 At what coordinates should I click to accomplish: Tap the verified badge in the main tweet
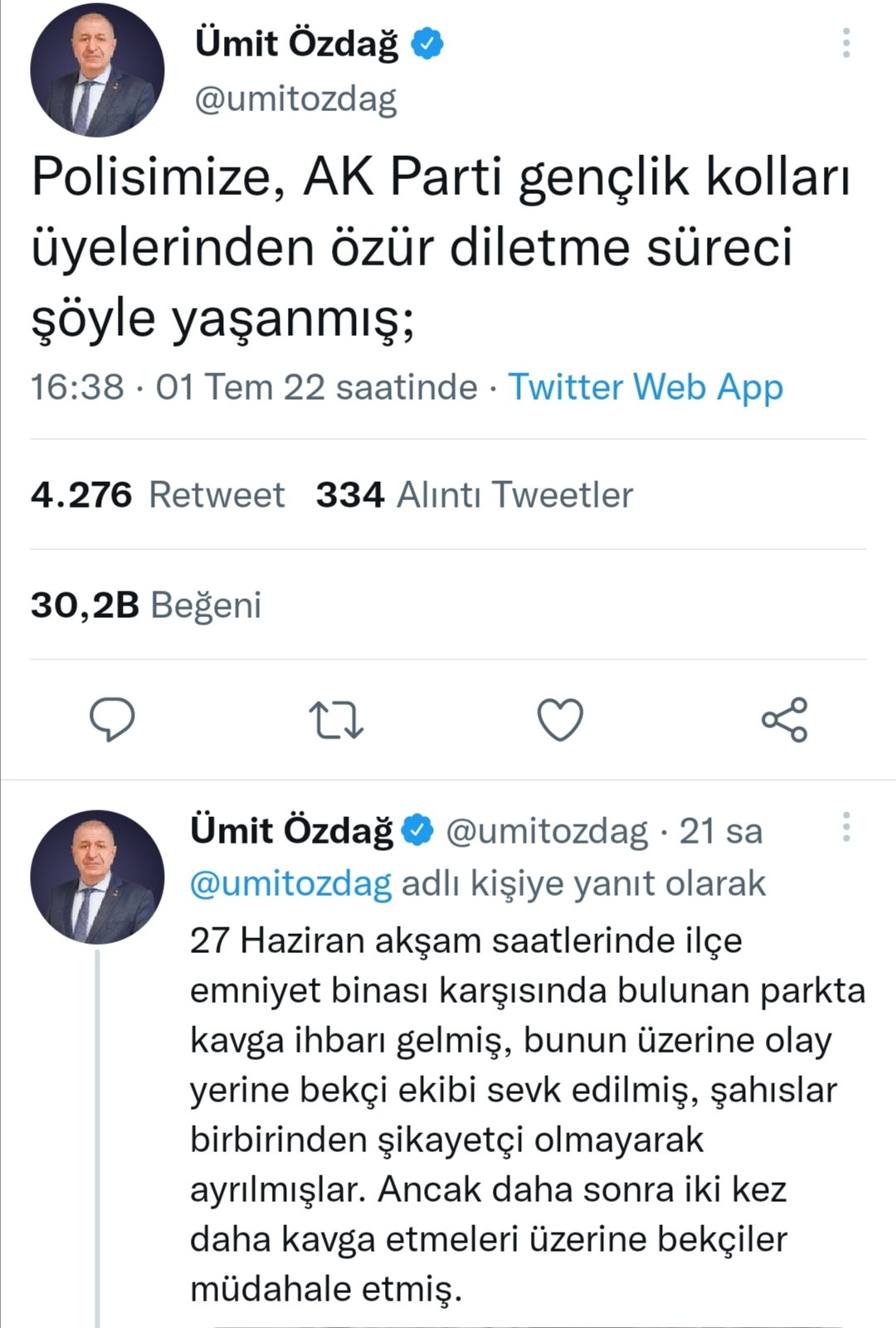[x=428, y=43]
